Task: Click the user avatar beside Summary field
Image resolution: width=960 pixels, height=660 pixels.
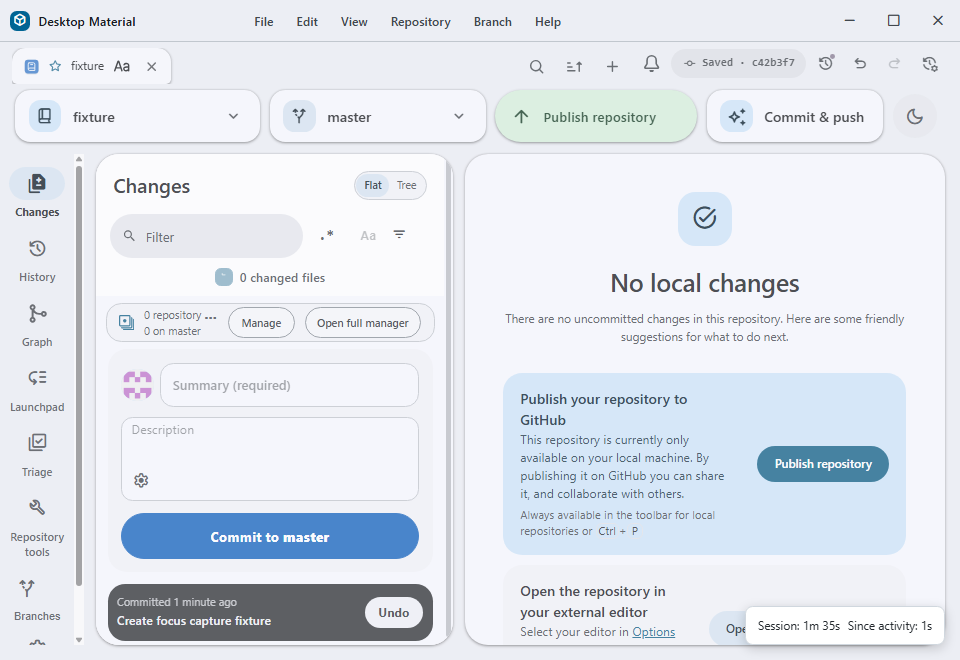Action: [138, 385]
